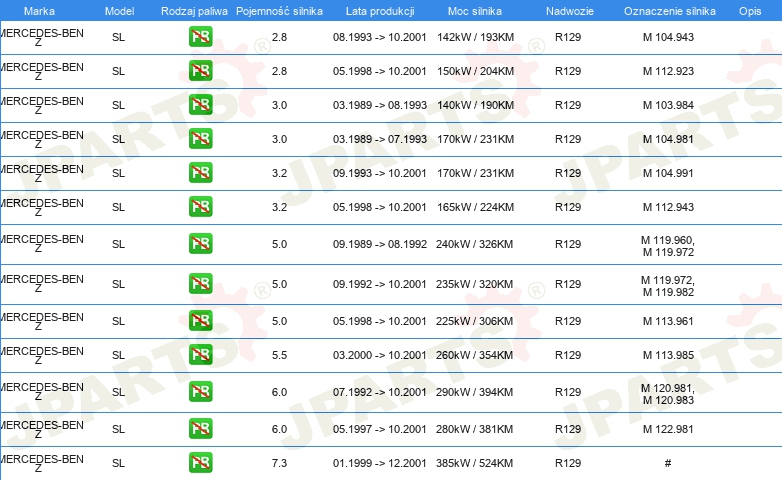This screenshot has width=782, height=480.
Task: Click power value 240kW / 326KM
Action: [x=474, y=244]
